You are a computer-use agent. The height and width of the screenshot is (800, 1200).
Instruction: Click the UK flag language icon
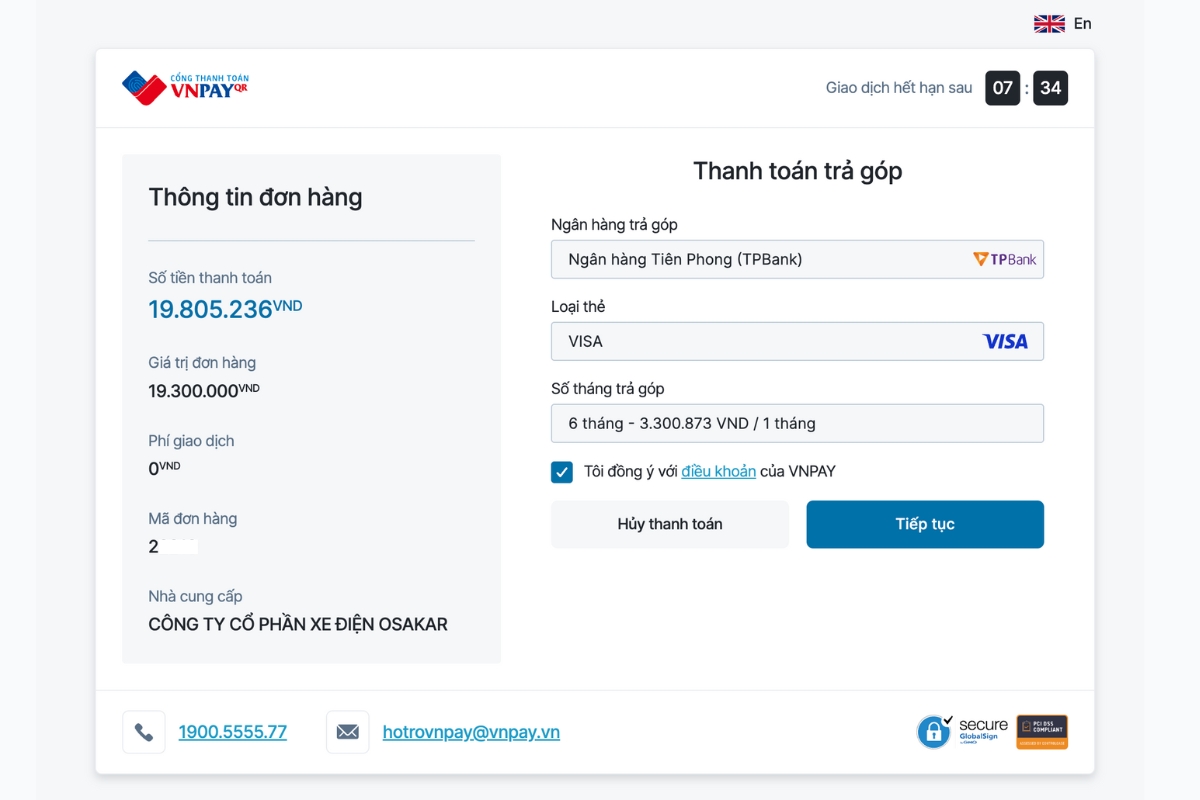(1049, 24)
